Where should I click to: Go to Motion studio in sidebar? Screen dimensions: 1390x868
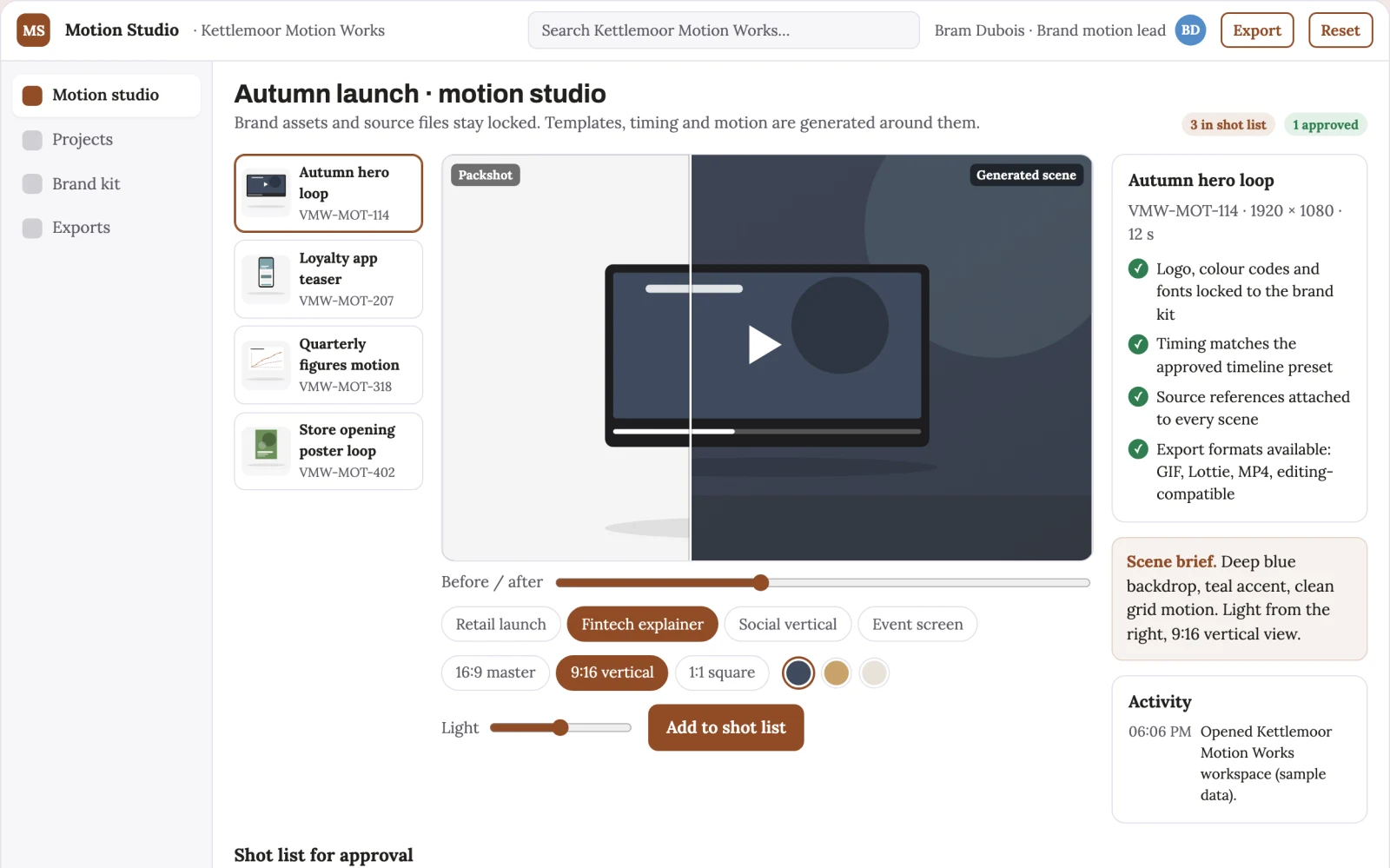pyautogui.click(x=106, y=96)
